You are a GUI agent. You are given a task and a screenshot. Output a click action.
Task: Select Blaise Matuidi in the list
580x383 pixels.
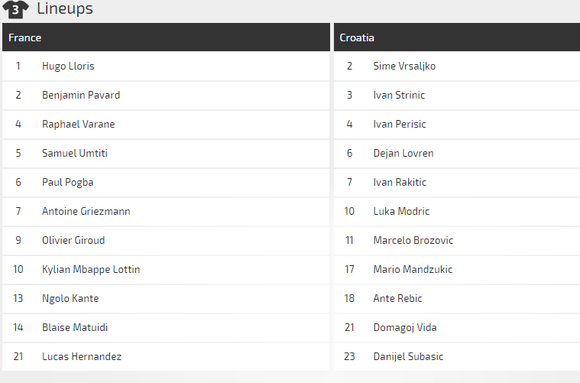[75, 327]
